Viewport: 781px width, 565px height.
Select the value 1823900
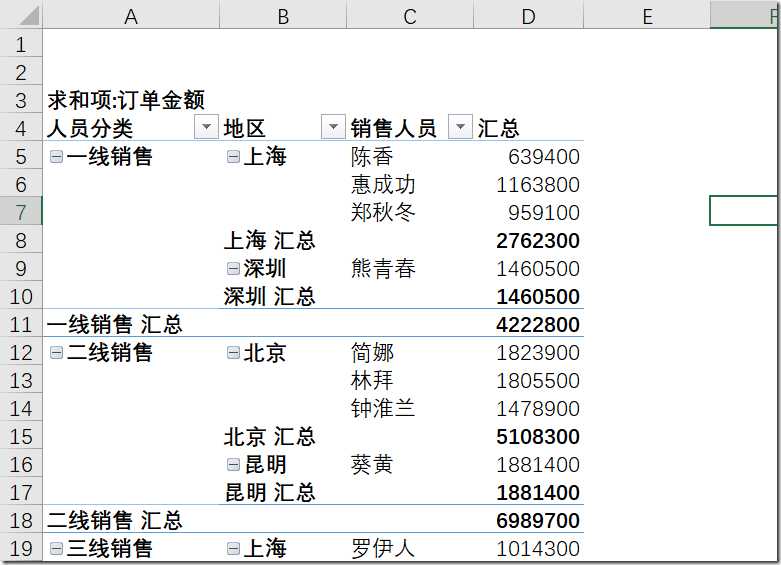(x=538, y=353)
